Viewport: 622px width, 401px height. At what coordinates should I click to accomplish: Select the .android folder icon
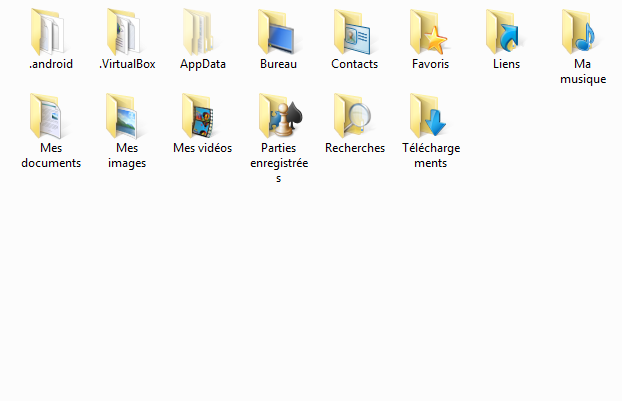click(x=48, y=32)
